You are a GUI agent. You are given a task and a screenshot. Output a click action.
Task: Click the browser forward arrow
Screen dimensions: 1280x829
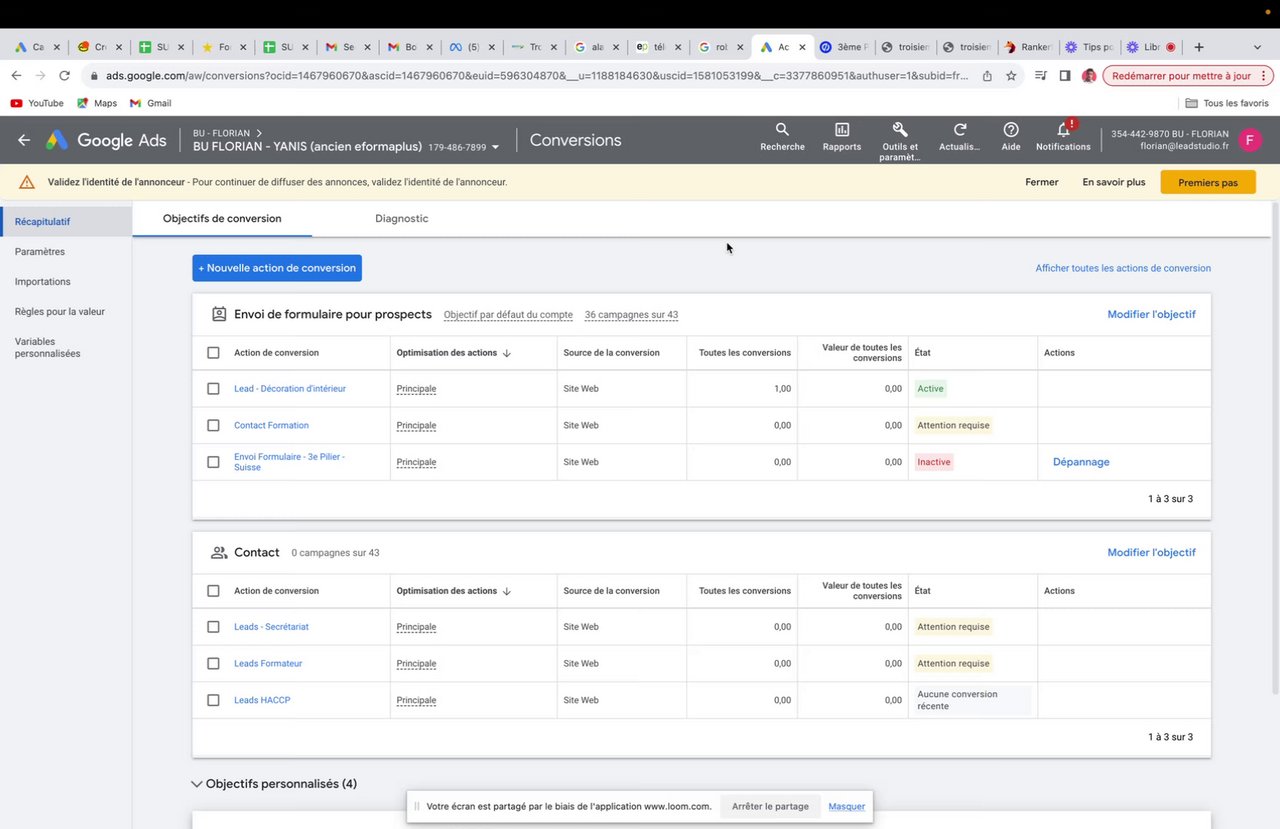[x=40, y=75]
